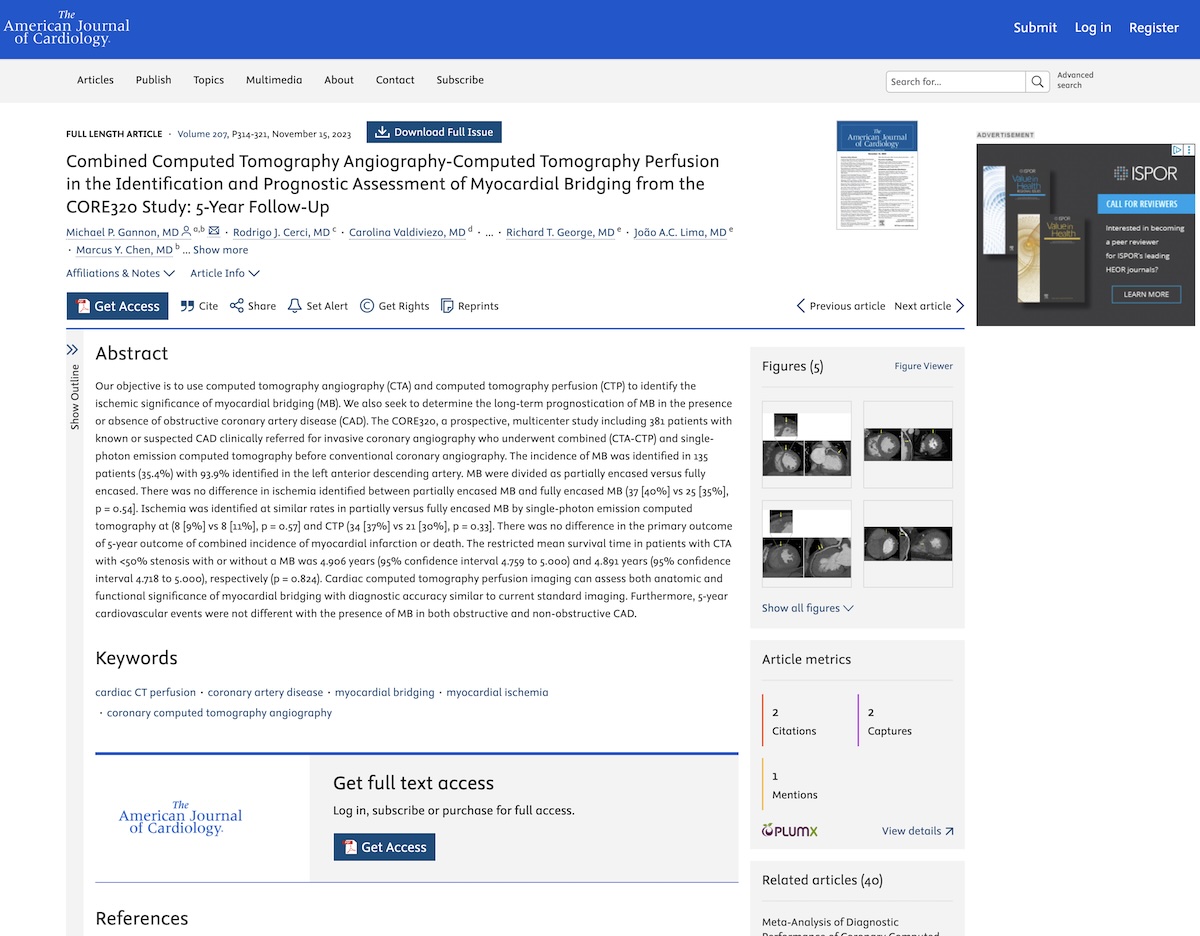
Task: Expand Show all figures
Action: (808, 608)
